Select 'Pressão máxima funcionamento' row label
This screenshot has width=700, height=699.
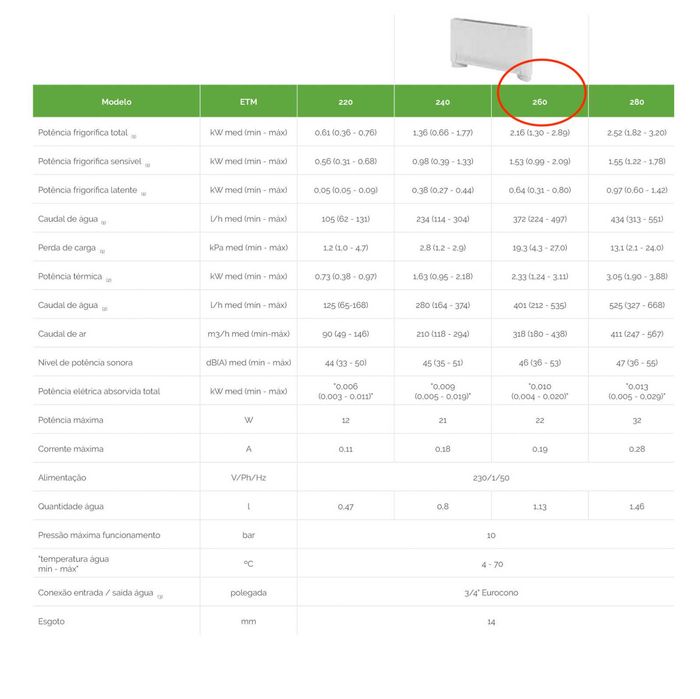coord(99,535)
